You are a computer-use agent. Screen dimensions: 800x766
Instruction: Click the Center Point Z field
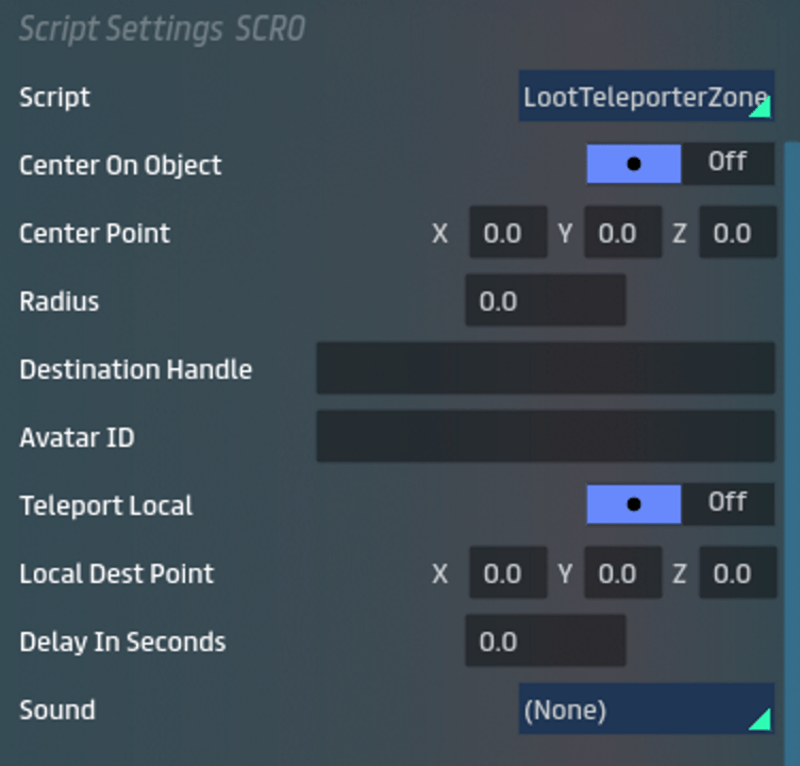[x=737, y=233]
